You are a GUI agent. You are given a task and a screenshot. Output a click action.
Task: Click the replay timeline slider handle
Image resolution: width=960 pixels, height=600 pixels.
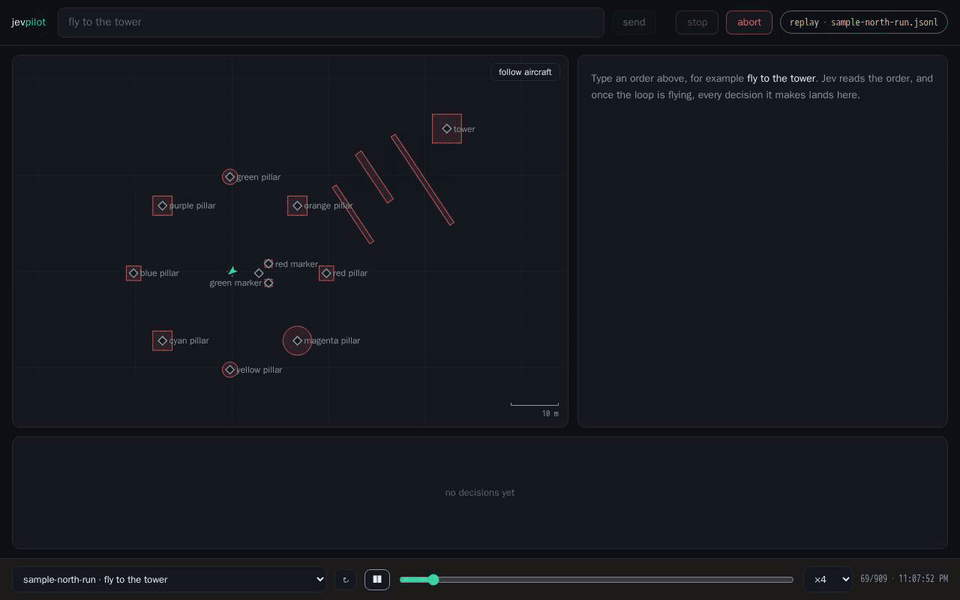[433, 579]
